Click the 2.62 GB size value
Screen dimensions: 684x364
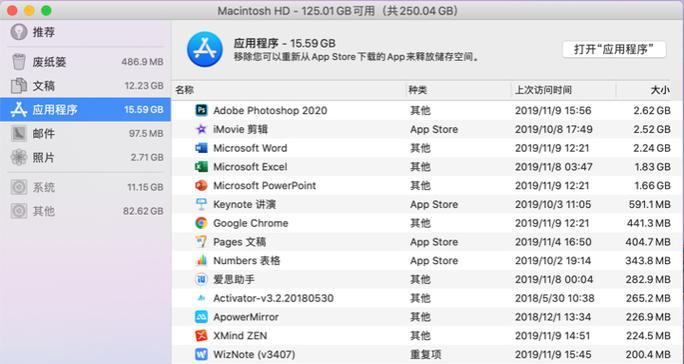click(x=652, y=110)
